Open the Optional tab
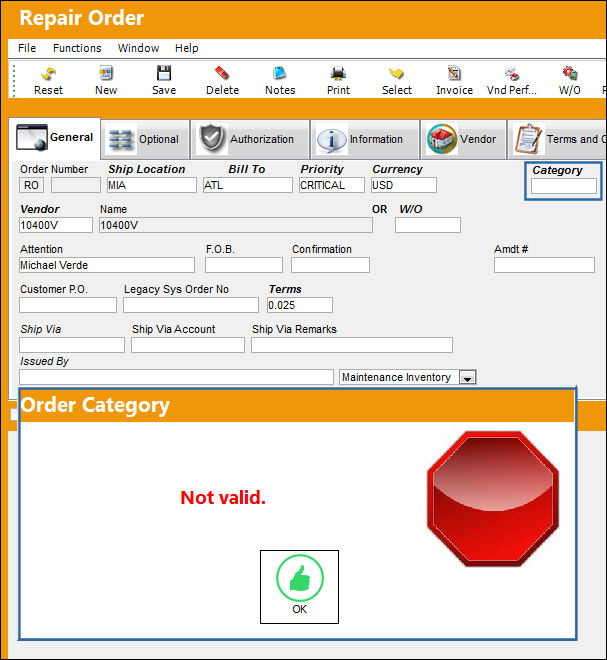607x660 pixels. coord(145,139)
